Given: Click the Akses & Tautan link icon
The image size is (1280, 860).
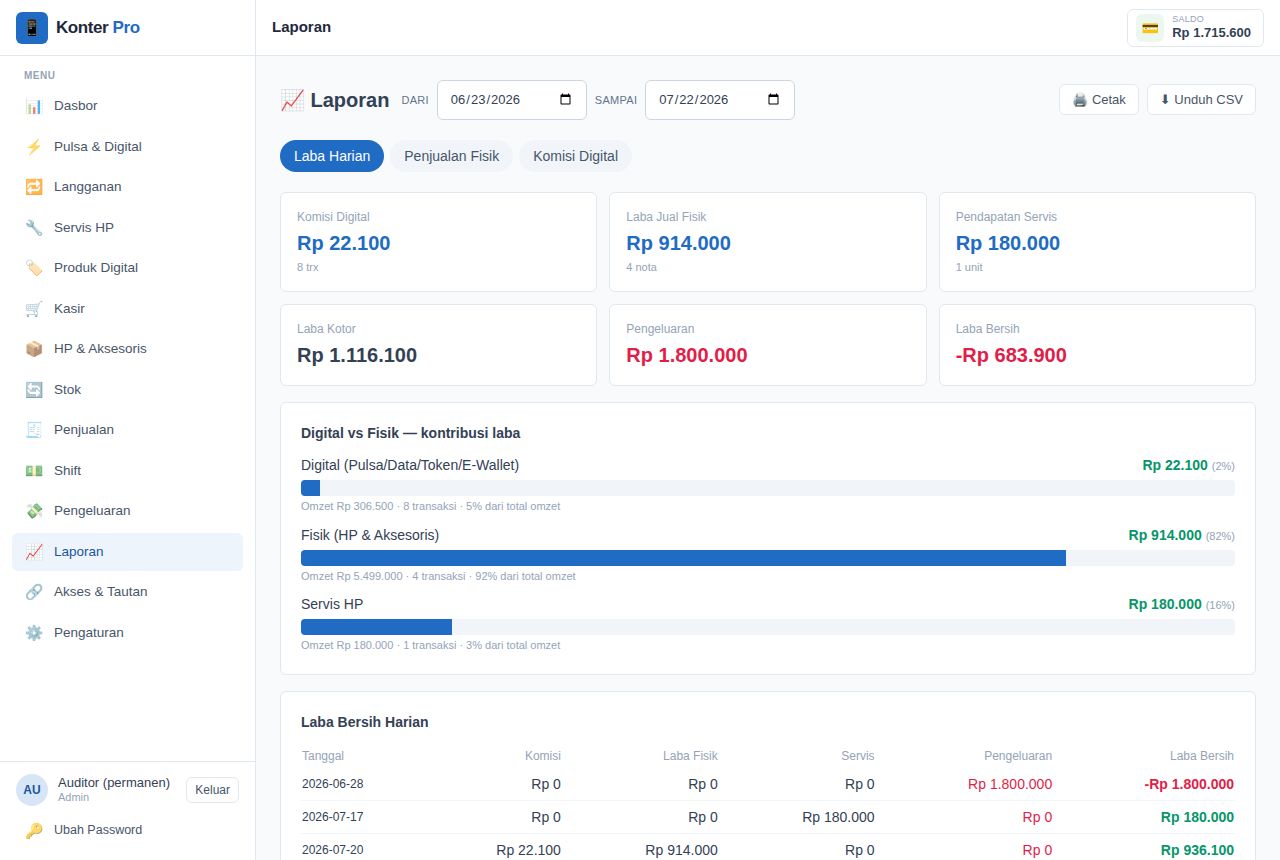Looking at the screenshot, I should [x=34, y=592].
